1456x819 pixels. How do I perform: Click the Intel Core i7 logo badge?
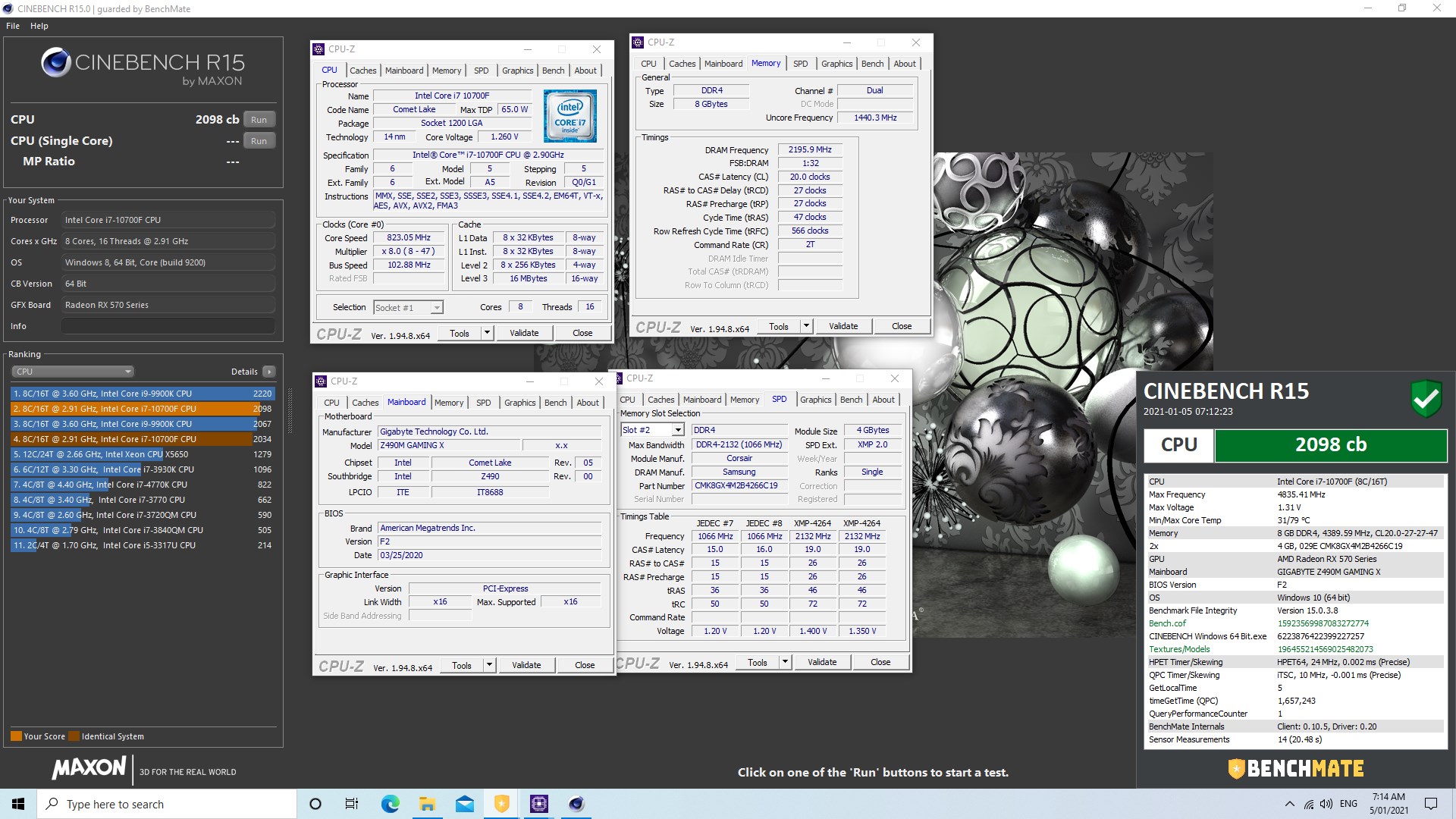click(x=570, y=116)
